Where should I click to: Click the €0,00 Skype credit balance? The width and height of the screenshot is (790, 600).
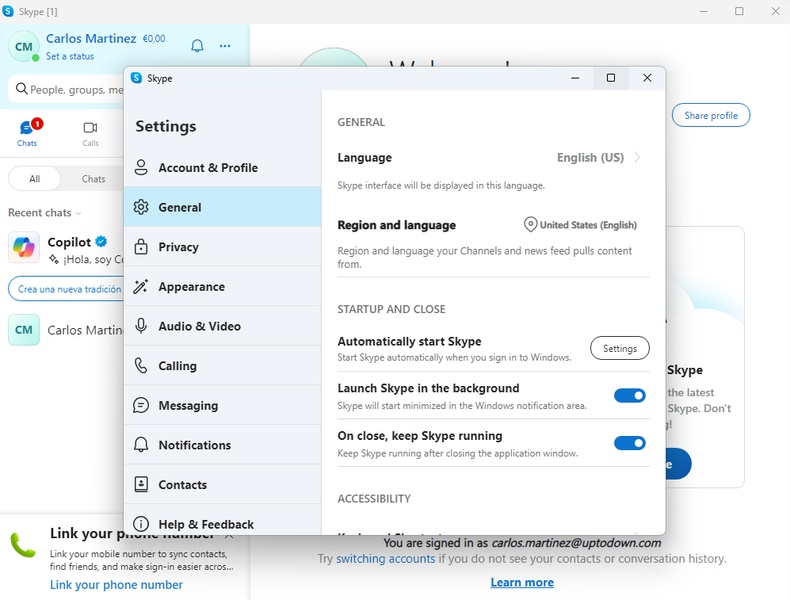154,39
